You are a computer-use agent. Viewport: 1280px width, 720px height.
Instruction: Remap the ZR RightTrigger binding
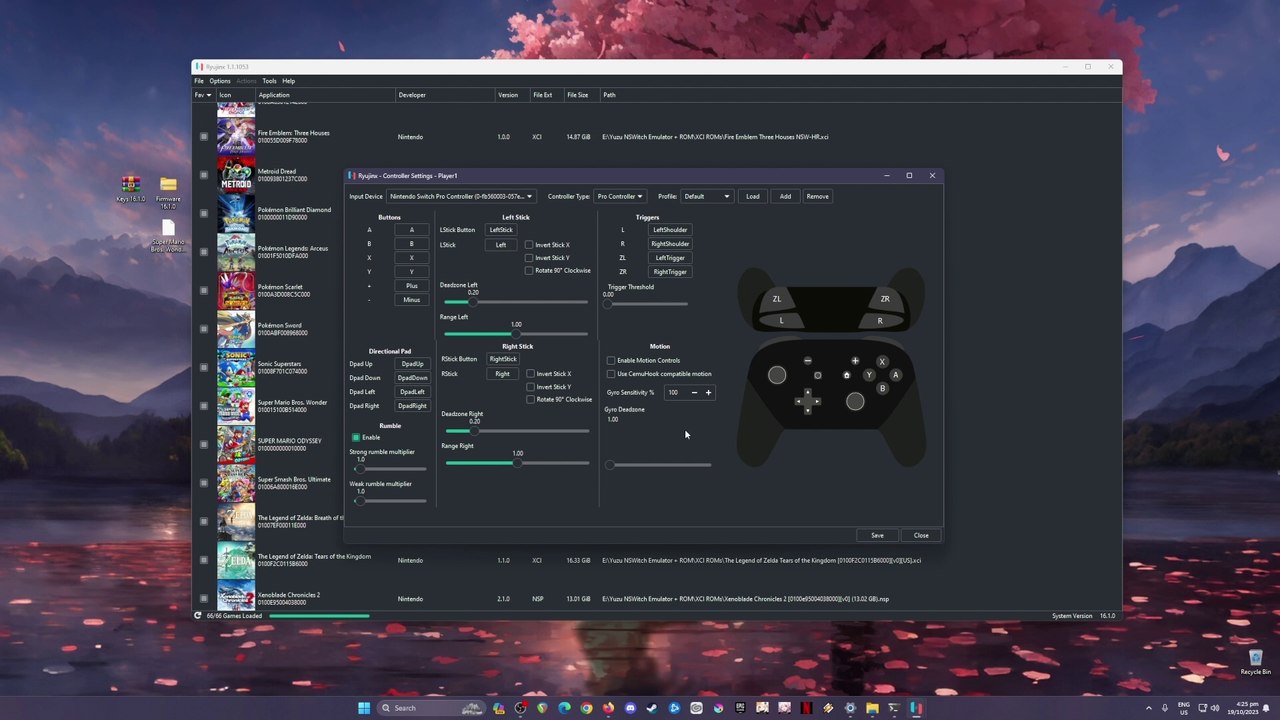[x=670, y=272]
